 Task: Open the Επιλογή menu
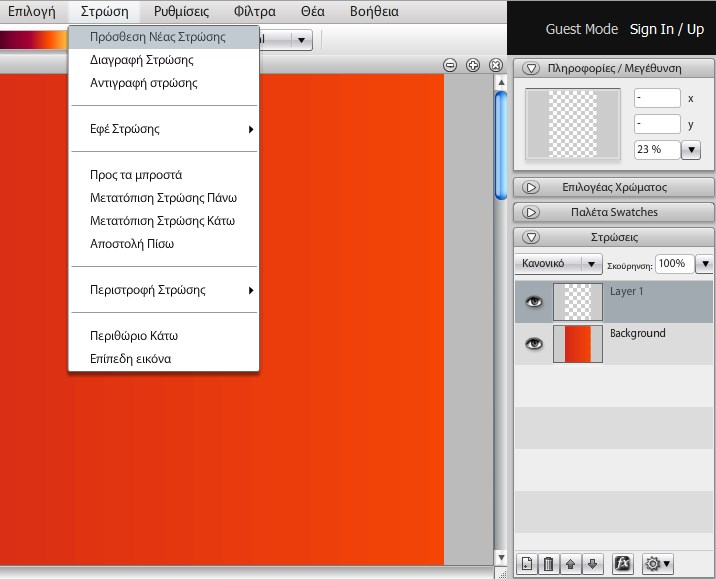pyautogui.click(x=32, y=11)
